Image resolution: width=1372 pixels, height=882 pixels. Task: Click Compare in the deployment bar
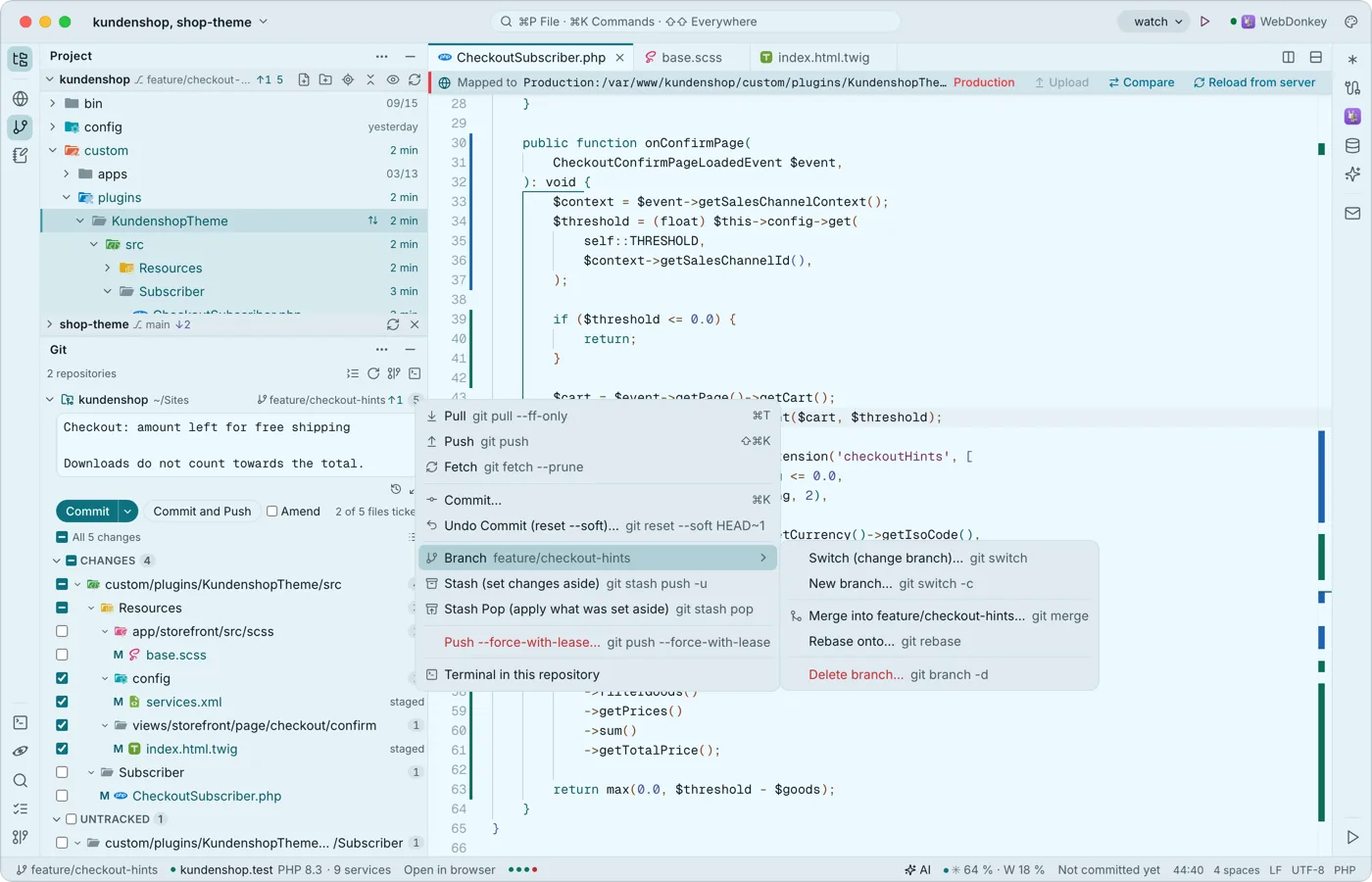[x=1141, y=82]
